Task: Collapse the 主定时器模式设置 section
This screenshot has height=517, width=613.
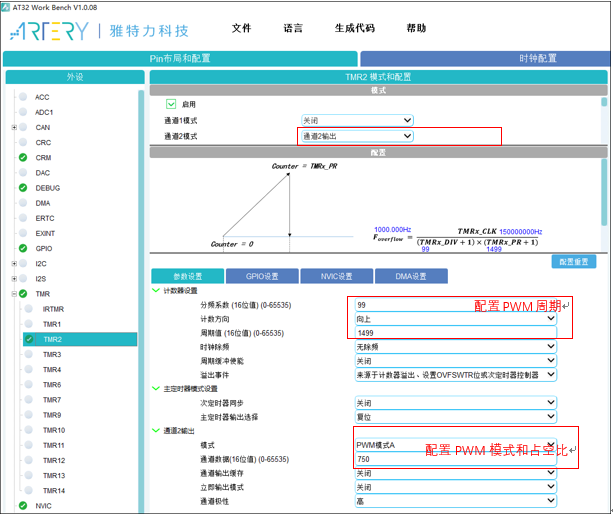Action: tap(156, 388)
